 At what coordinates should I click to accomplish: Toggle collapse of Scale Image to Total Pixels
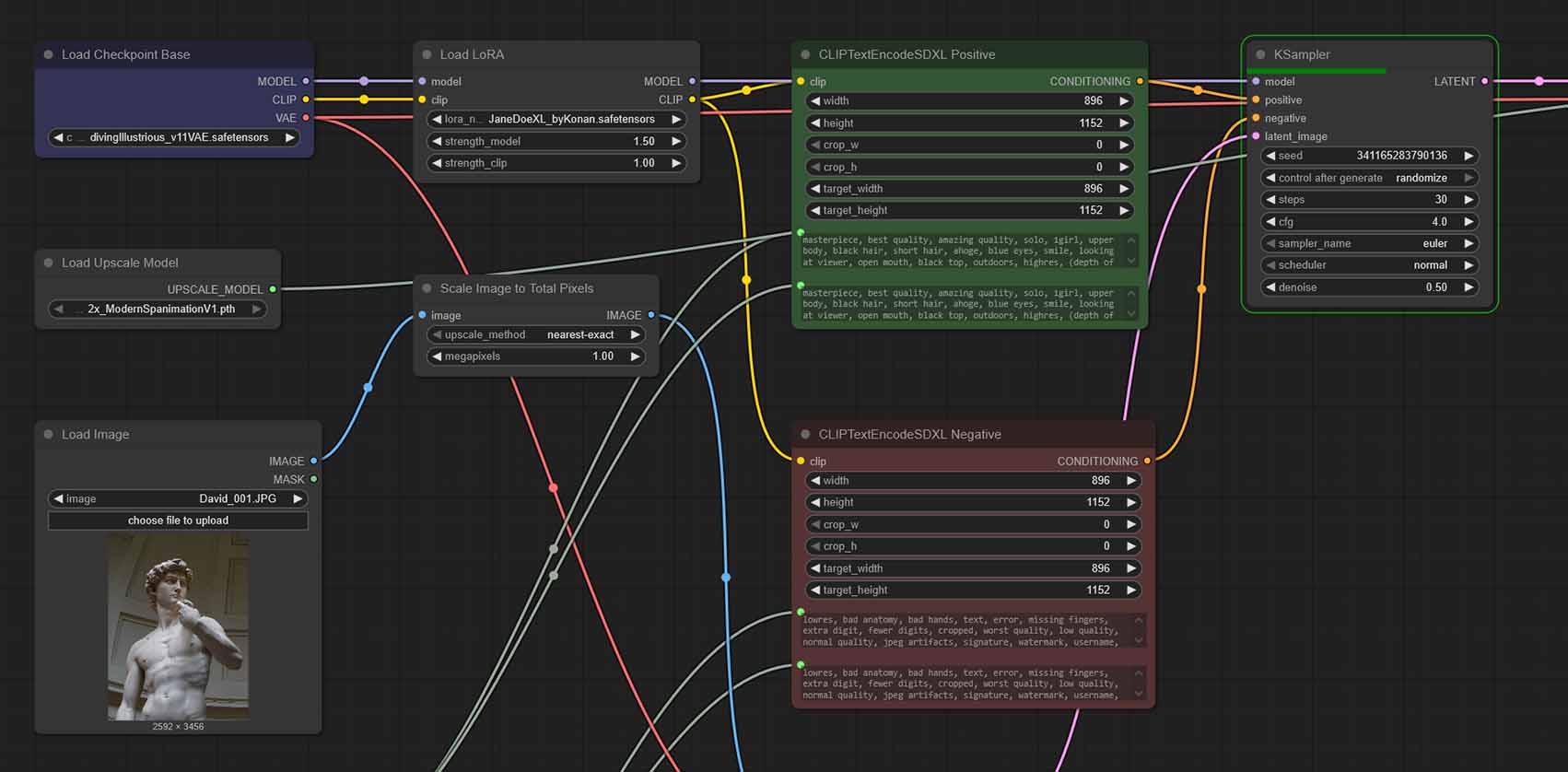427,288
